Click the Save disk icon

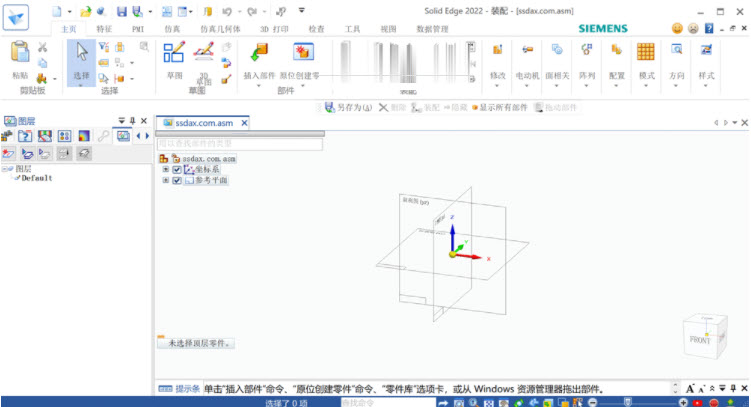click(x=122, y=11)
